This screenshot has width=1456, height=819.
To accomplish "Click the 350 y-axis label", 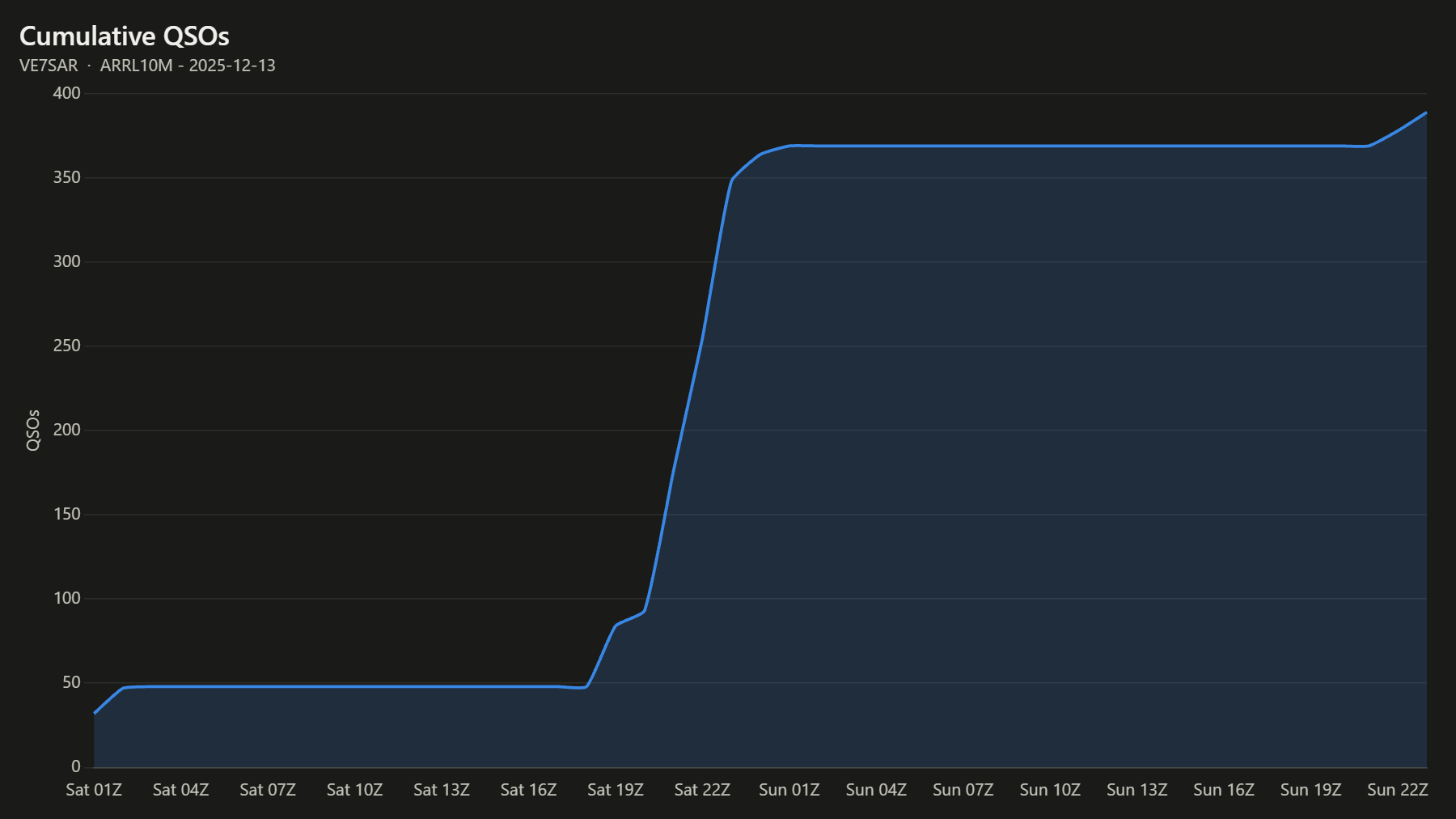I will coord(67,177).
